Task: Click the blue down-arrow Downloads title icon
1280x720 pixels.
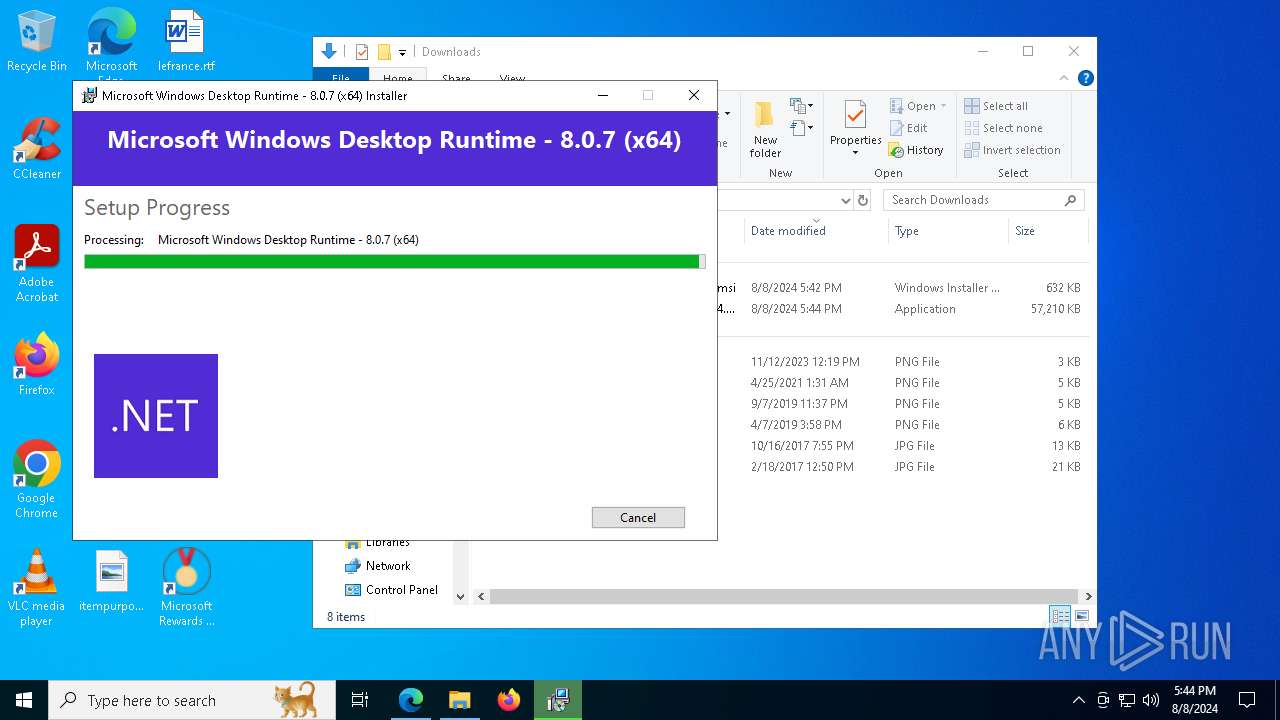Action: pos(329,51)
